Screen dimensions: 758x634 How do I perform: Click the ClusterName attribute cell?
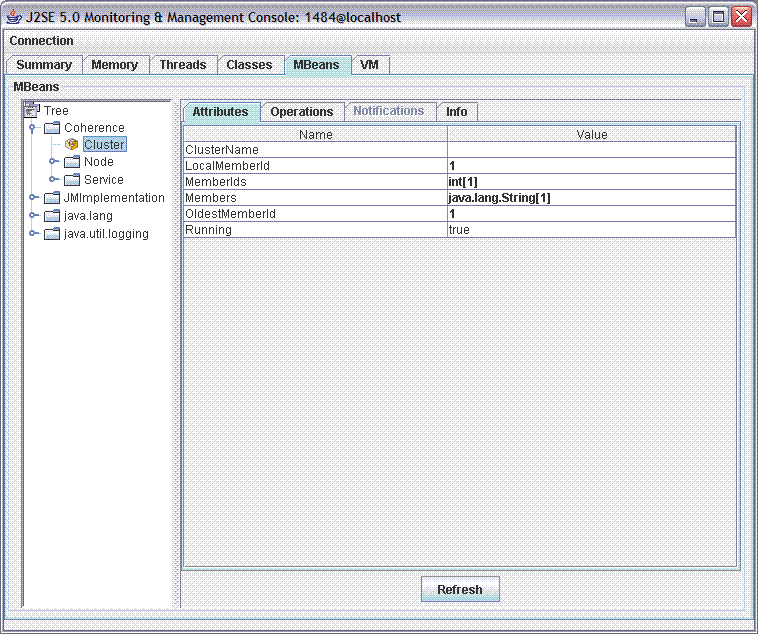(316, 149)
